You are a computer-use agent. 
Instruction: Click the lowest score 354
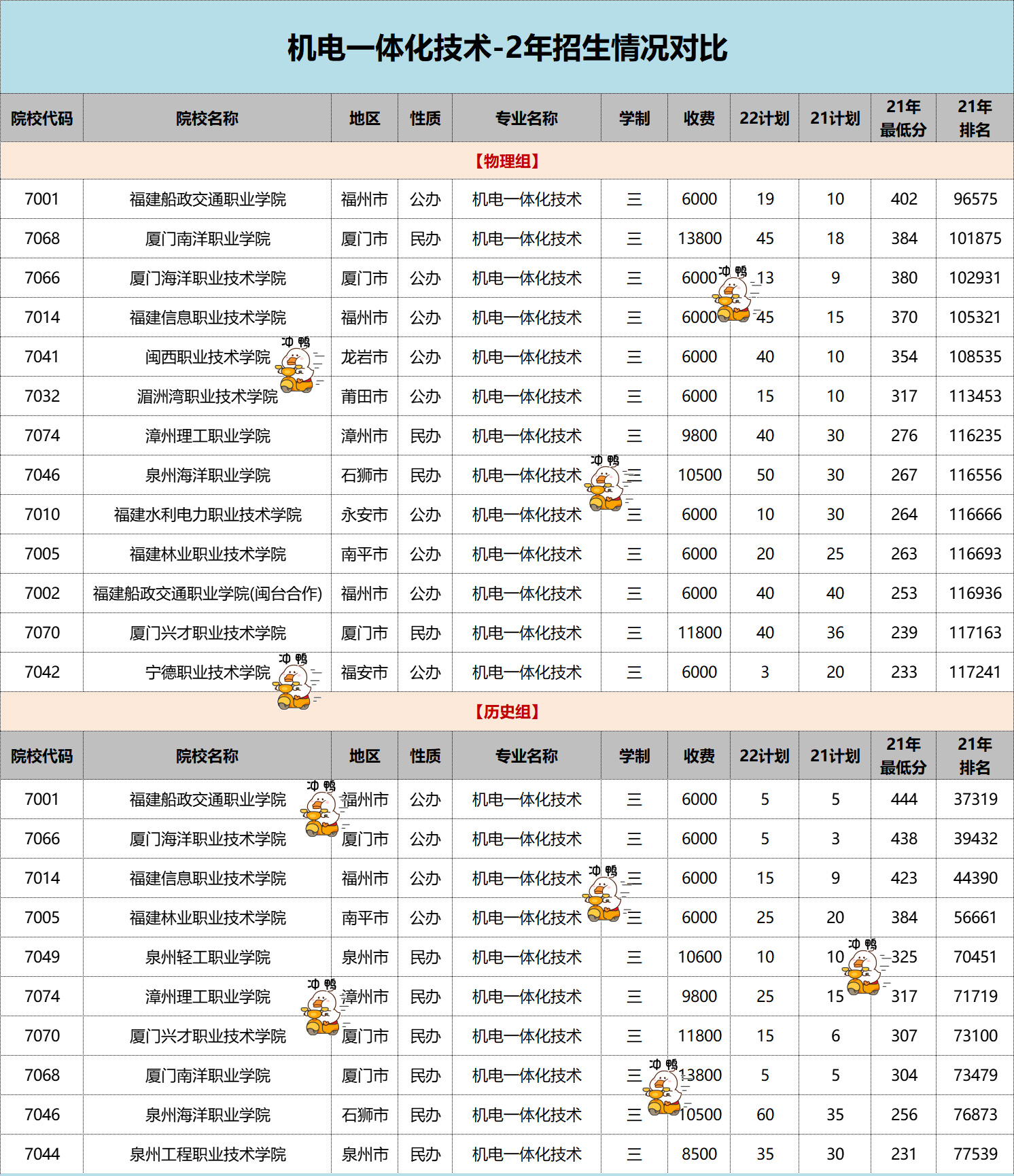pos(904,357)
